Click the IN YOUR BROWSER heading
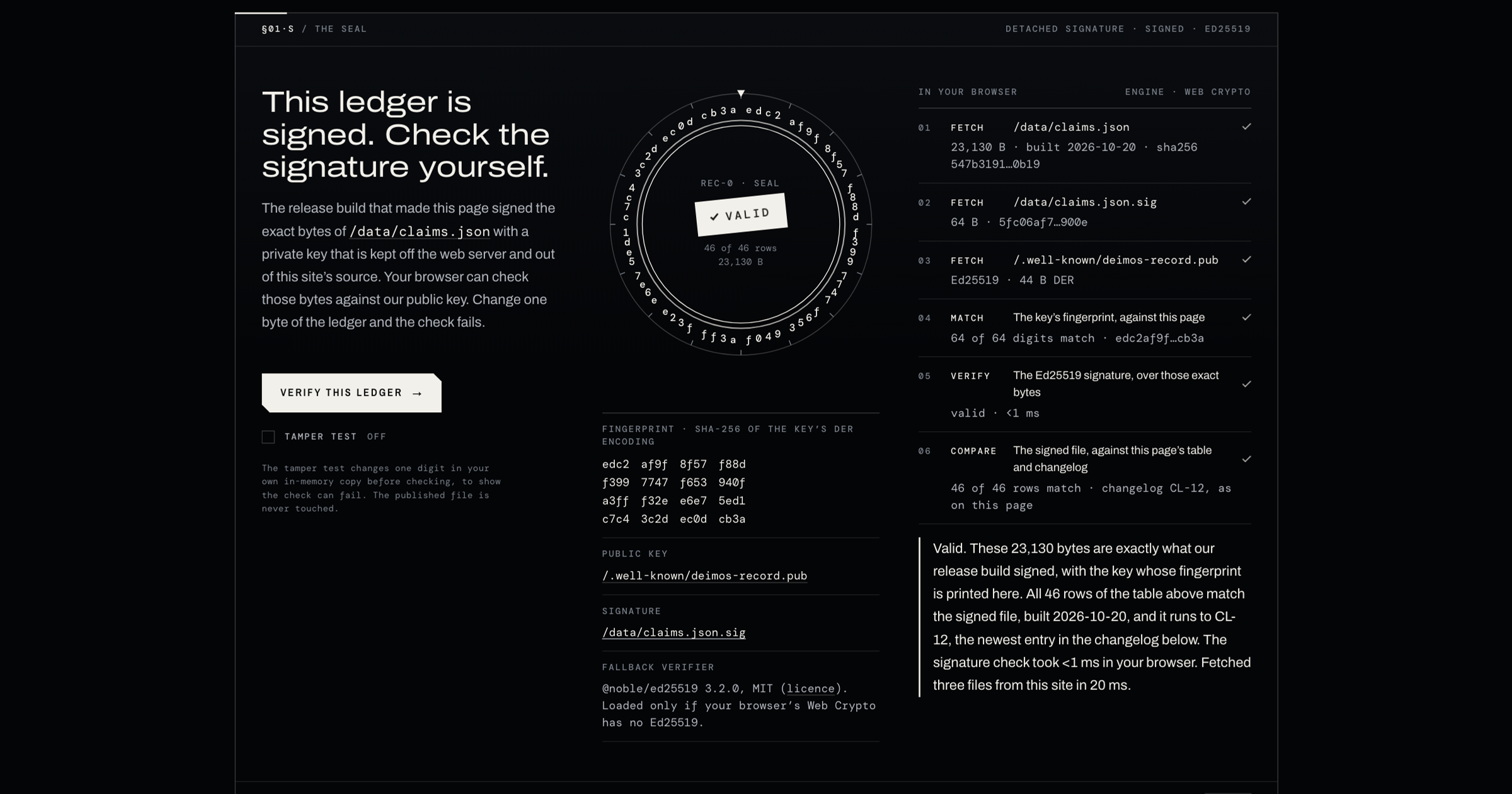The image size is (1512, 794). [x=968, y=92]
